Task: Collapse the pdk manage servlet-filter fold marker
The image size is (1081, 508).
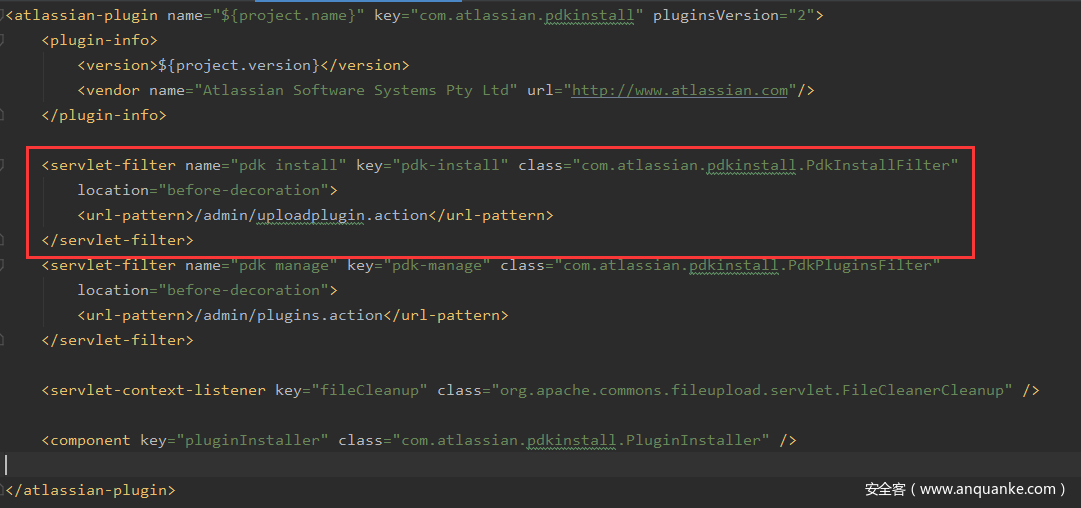Action: pos(2,265)
